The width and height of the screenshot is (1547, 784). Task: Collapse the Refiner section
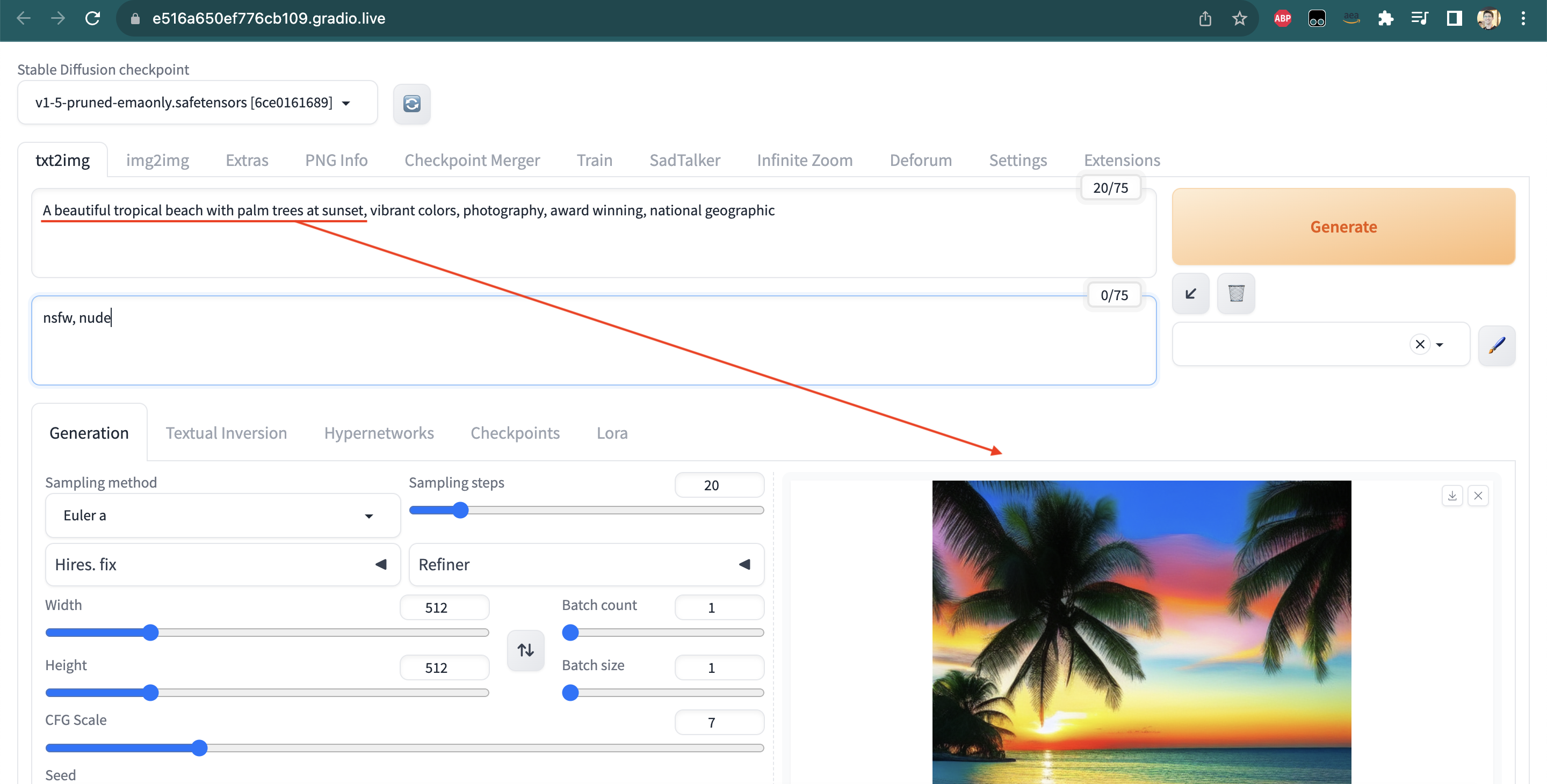(x=744, y=564)
